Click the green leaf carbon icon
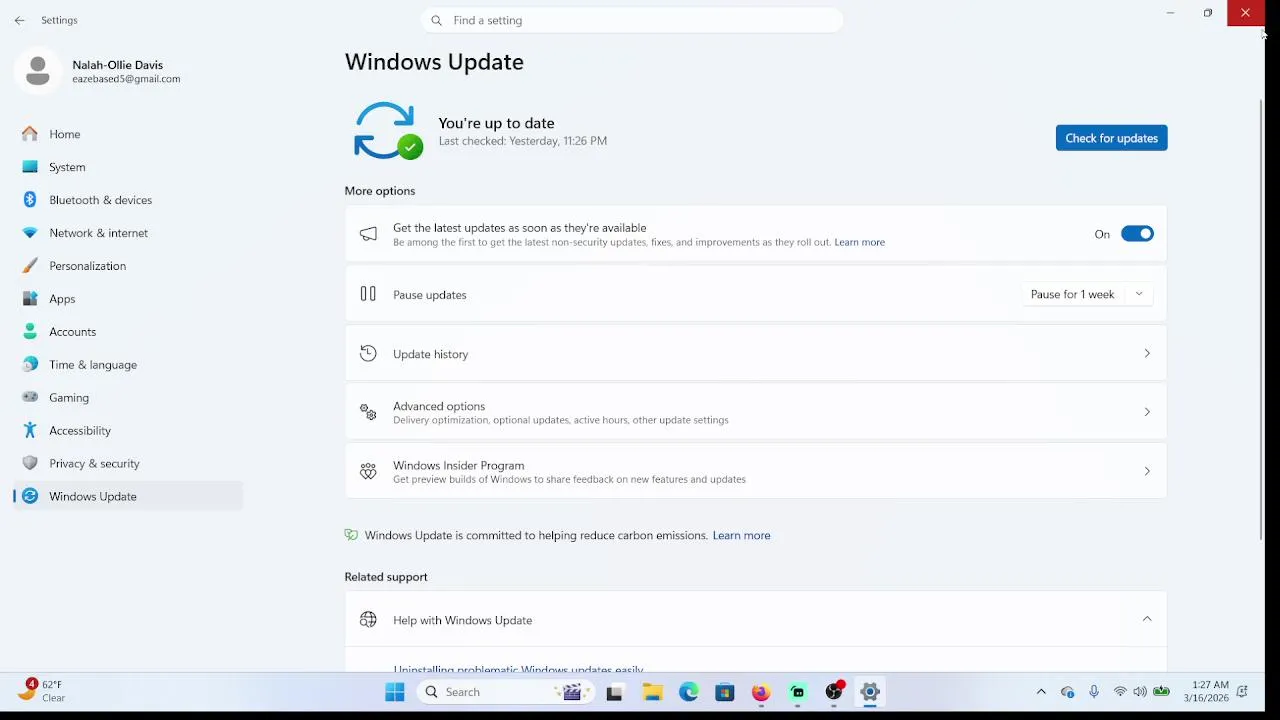The height and width of the screenshot is (720, 1280). (x=351, y=535)
